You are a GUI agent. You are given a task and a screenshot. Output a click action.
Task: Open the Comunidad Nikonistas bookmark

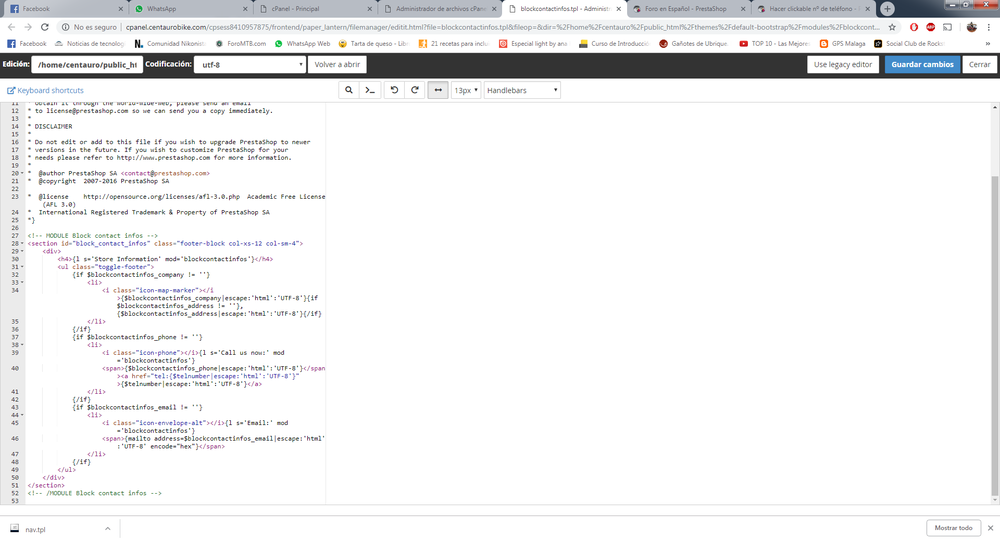170,43
